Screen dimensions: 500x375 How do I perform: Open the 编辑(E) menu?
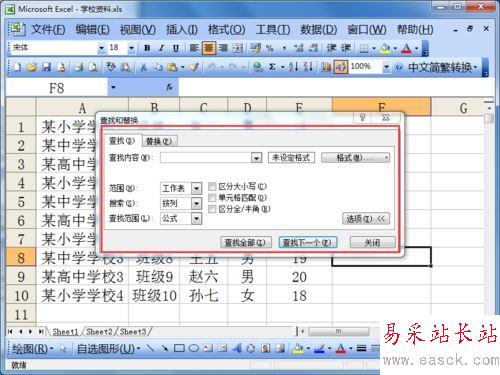[x=92, y=30]
